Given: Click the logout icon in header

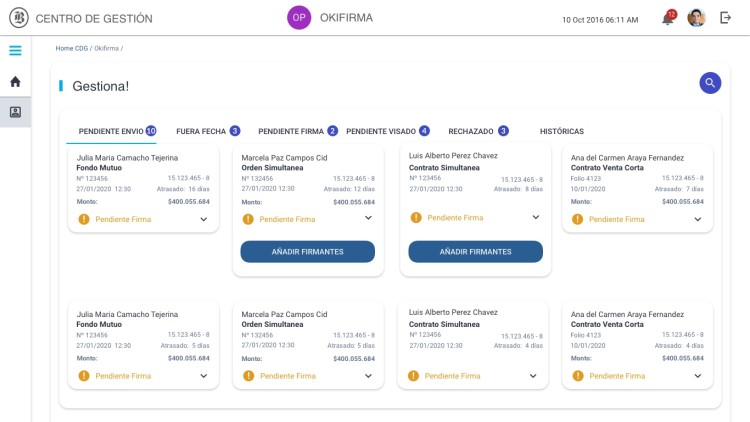Looking at the screenshot, I should point(726,18).
